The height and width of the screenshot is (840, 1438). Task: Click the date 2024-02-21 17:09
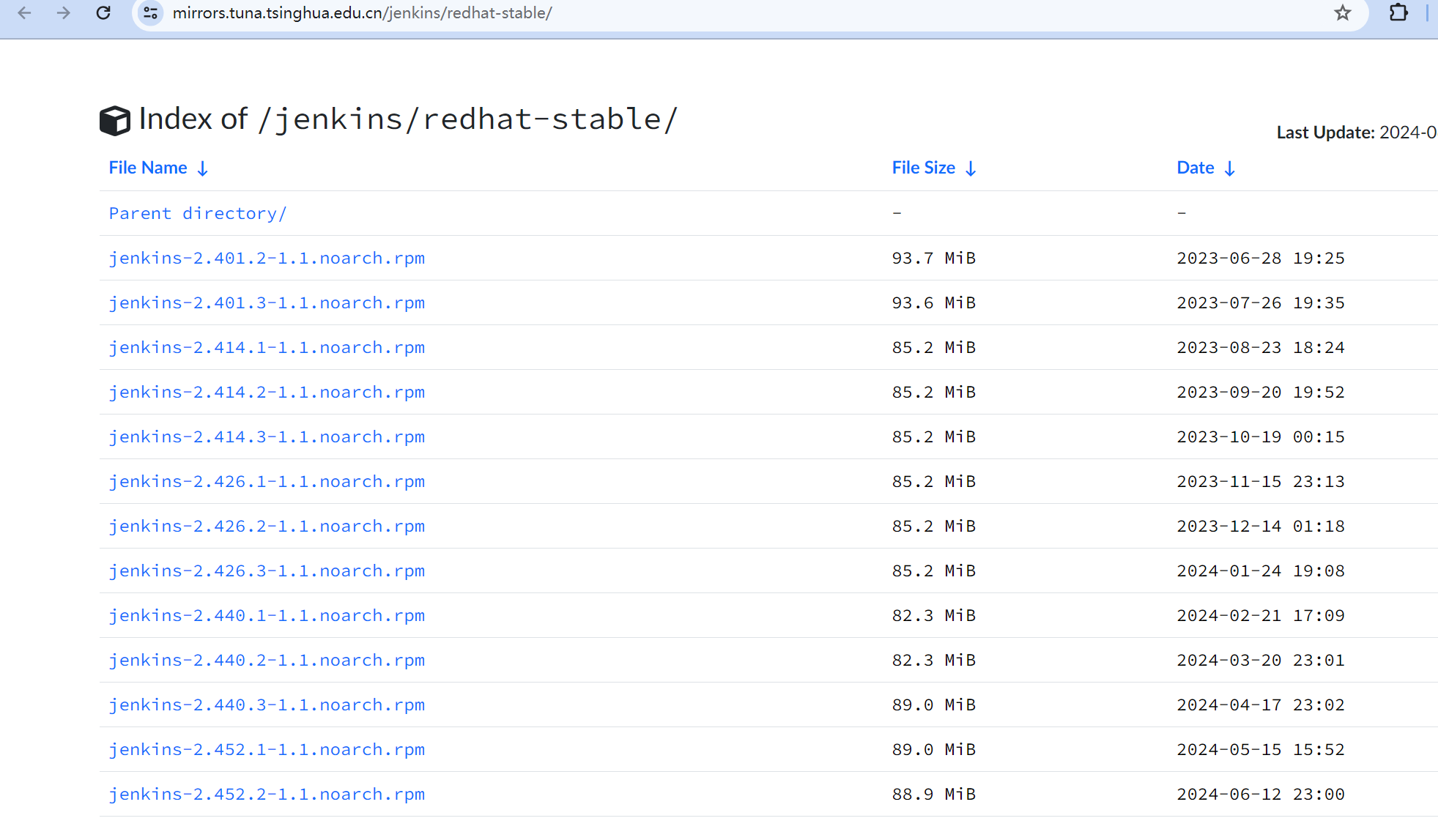pyautogui.click(x=1261, y=615)
